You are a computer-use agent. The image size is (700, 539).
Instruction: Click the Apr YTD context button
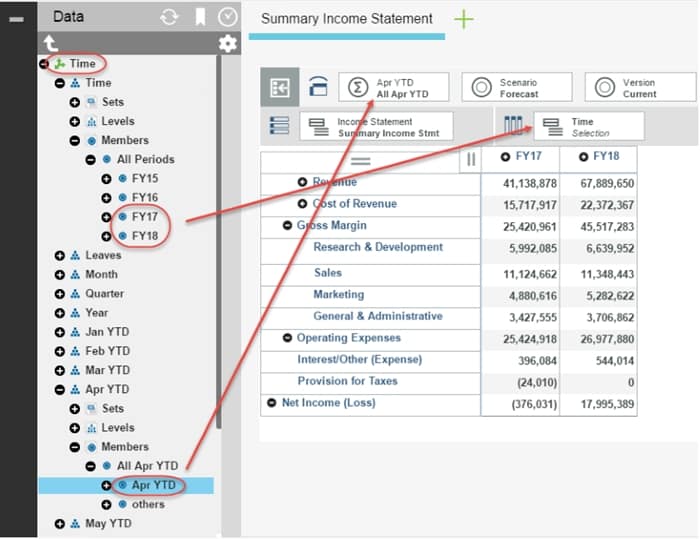393,87
